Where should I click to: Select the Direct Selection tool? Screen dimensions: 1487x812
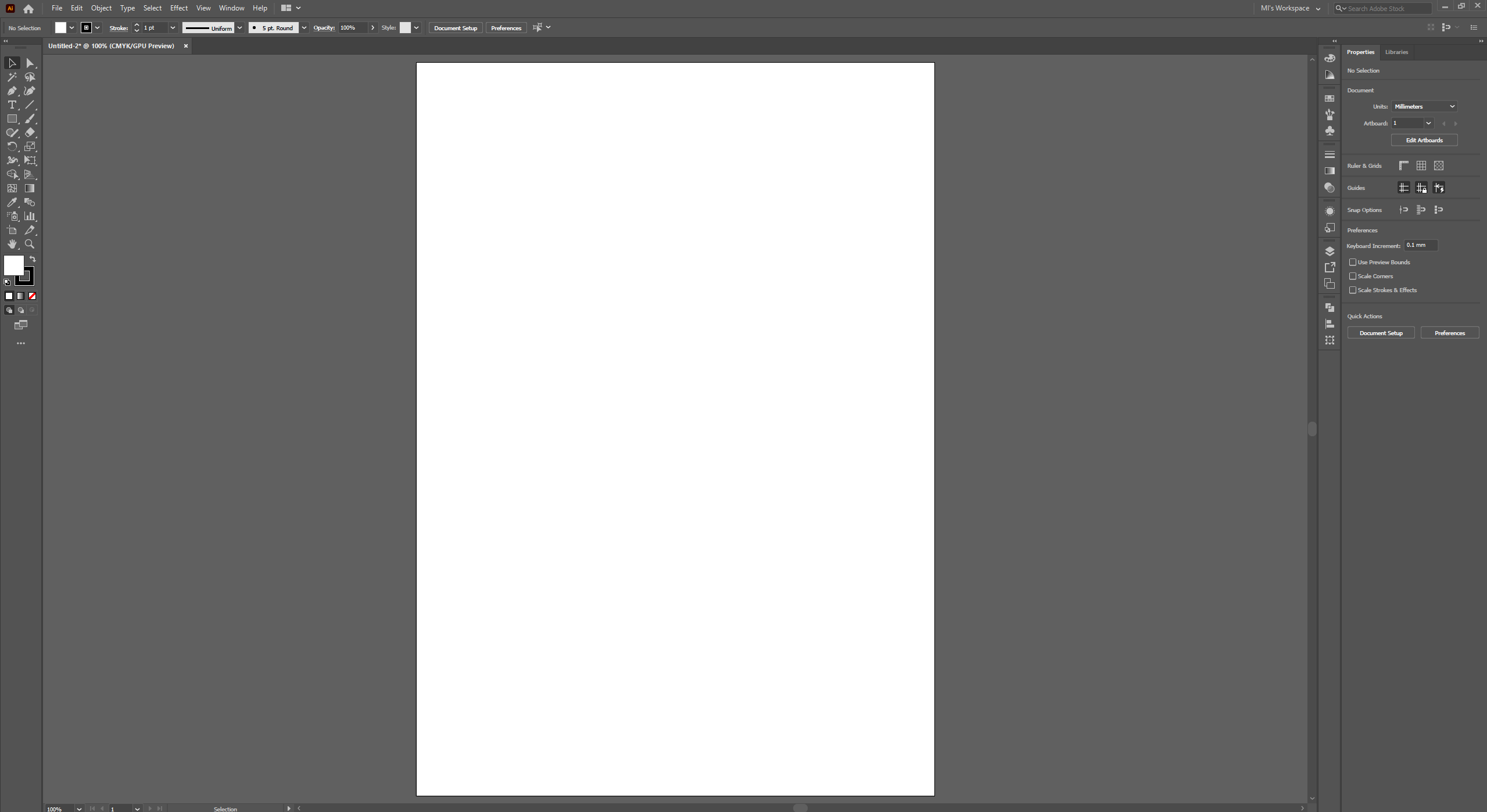point(30,63)
